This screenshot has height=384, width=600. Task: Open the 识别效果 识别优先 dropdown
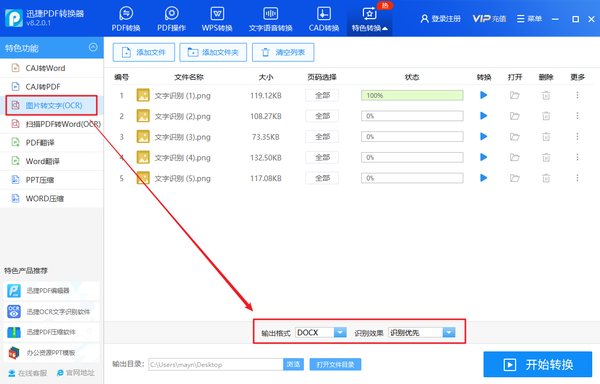[x=422, y=332]
